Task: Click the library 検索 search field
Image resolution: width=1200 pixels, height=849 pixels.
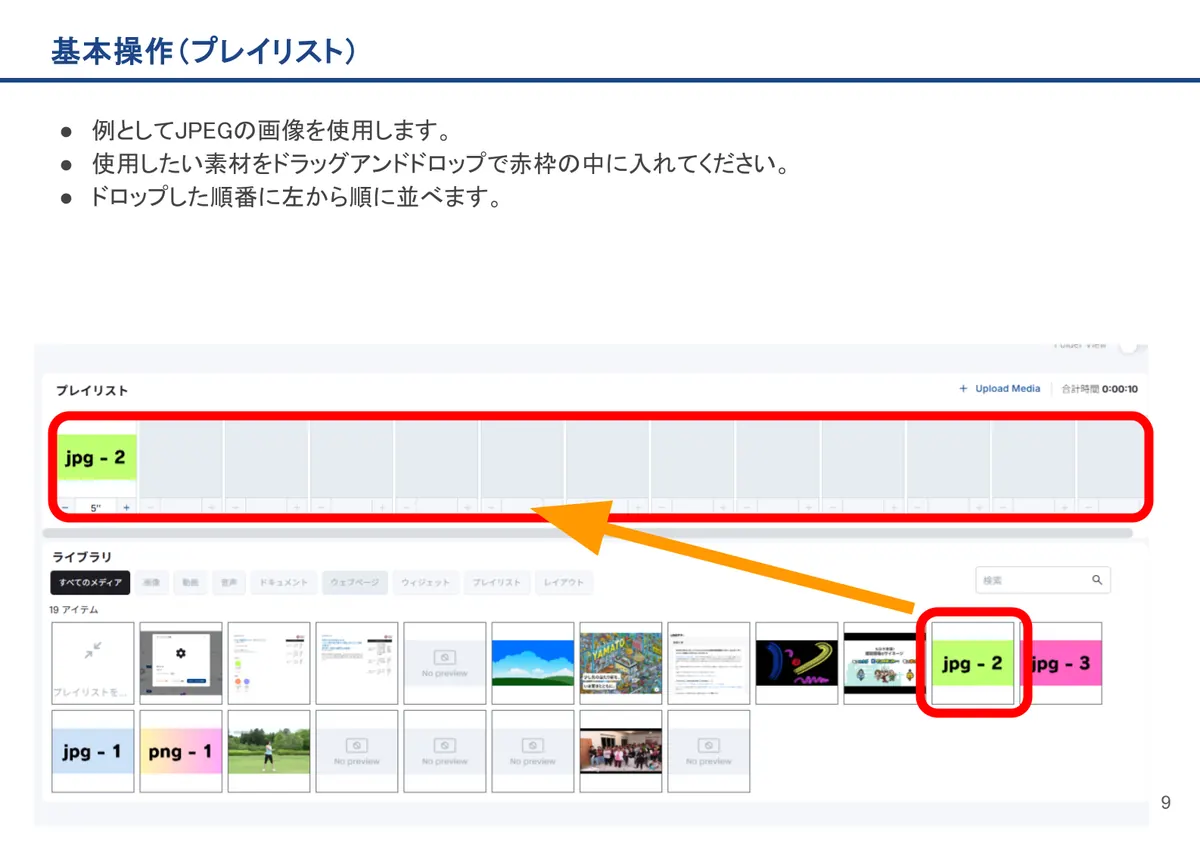Action: (1043, 580)
